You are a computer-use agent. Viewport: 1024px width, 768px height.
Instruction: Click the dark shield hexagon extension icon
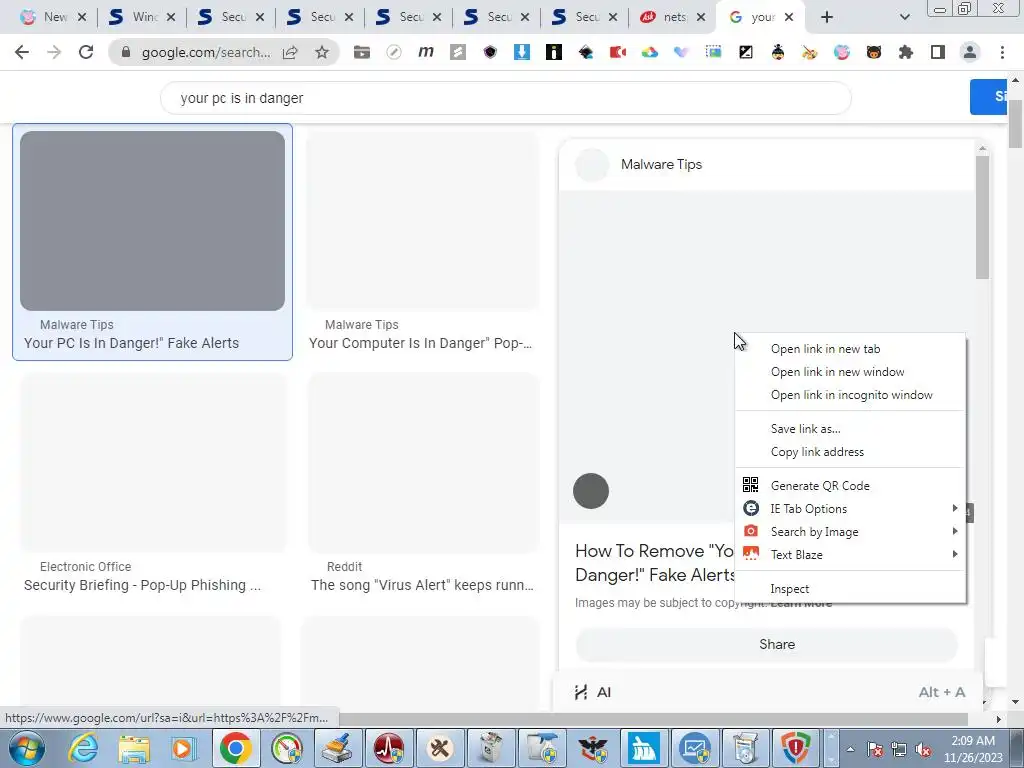[x=490, y=52]
